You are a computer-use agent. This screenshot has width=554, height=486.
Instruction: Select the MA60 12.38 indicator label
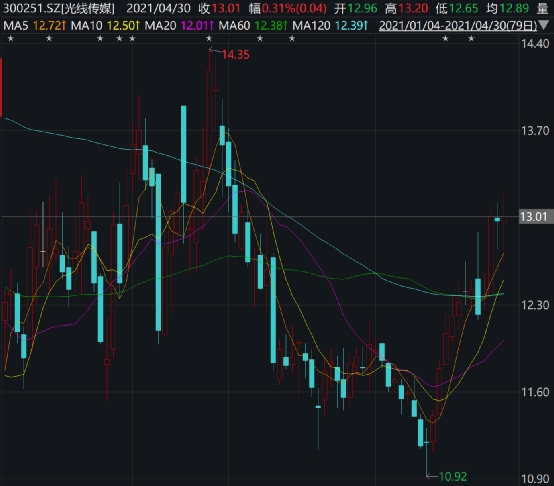[x=253, y=25]
